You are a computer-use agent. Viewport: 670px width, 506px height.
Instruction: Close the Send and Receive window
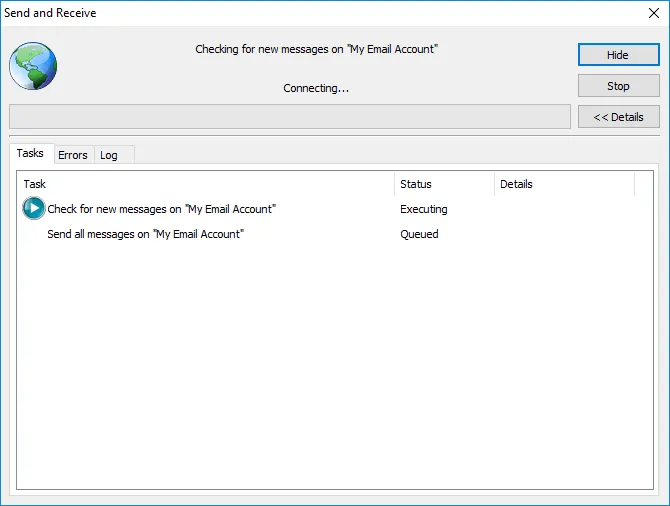(x=653, y=13)
